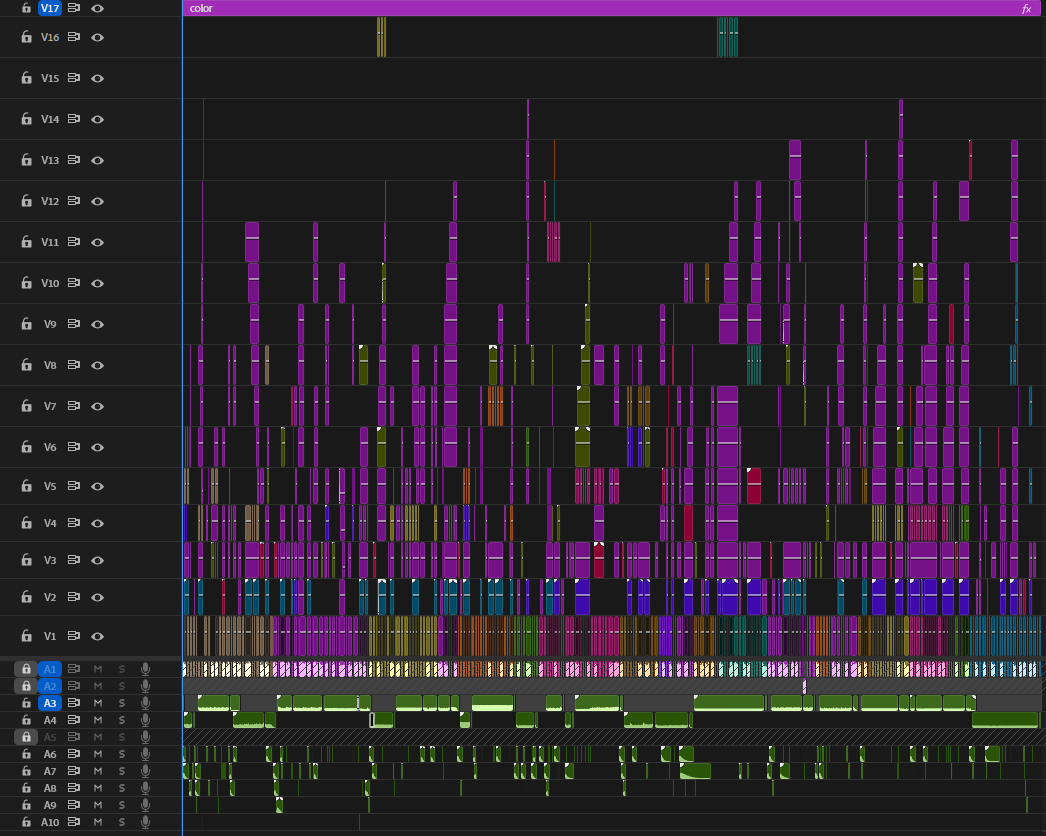Image resolution: width=1046 pixels, height=836 pixels.
Task: Toggle track lock on V16
Action: pos(26,37)
